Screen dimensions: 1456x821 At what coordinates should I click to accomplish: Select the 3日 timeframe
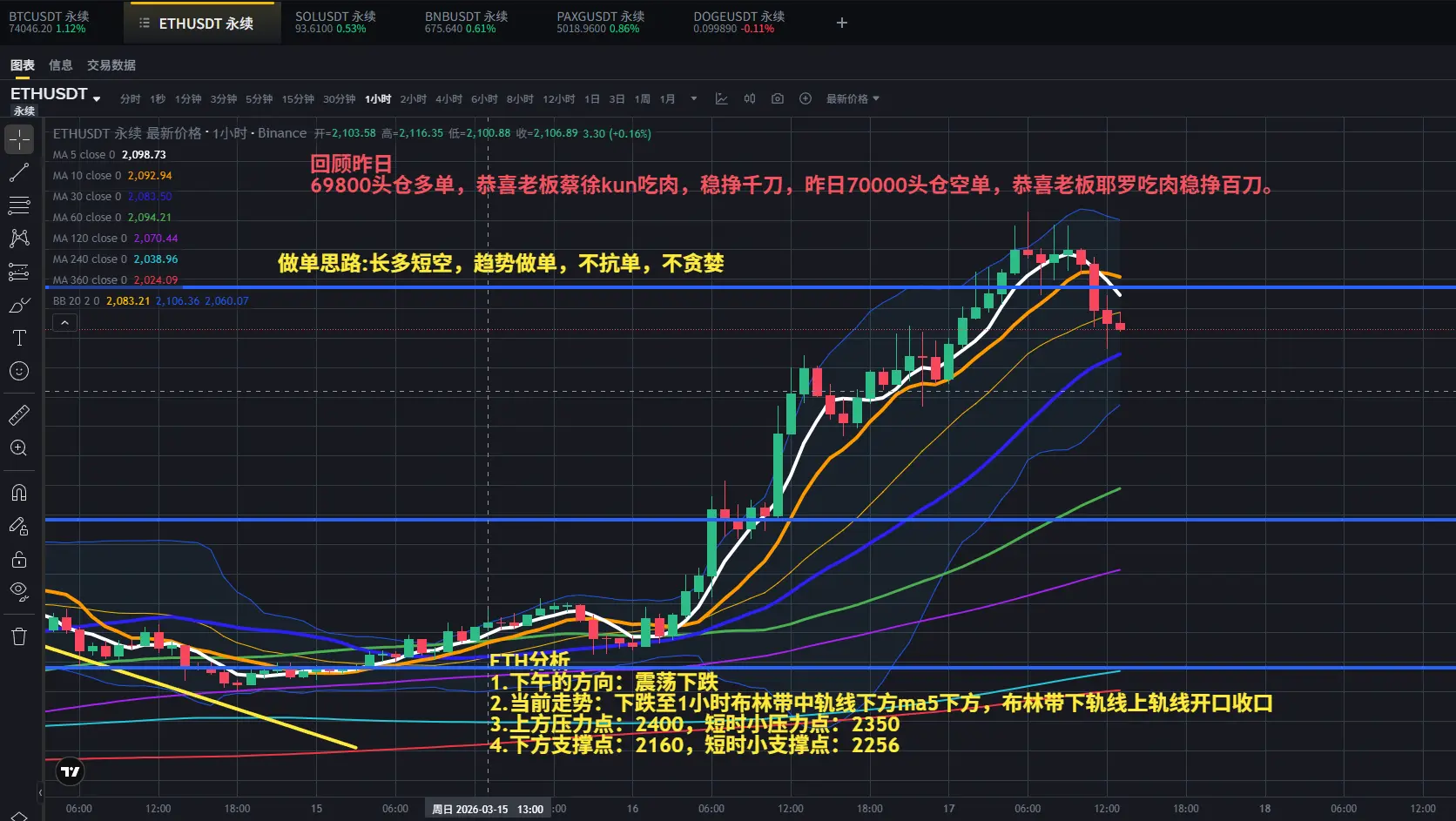(x=617, y=98)
